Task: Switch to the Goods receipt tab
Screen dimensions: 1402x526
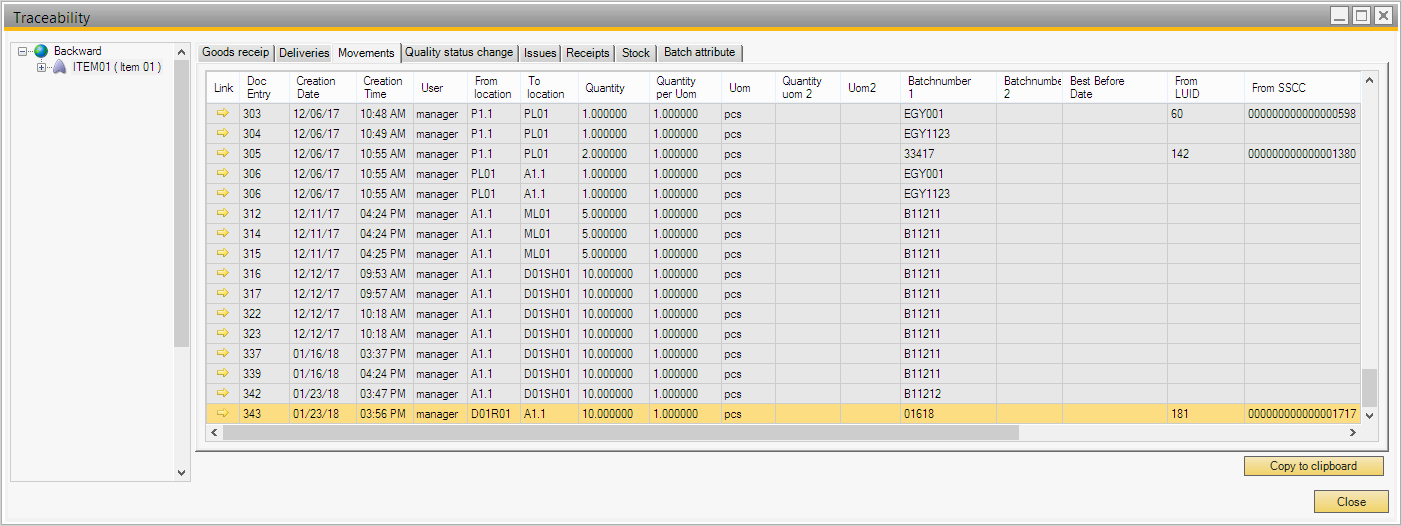Action: tap(235, 53)
